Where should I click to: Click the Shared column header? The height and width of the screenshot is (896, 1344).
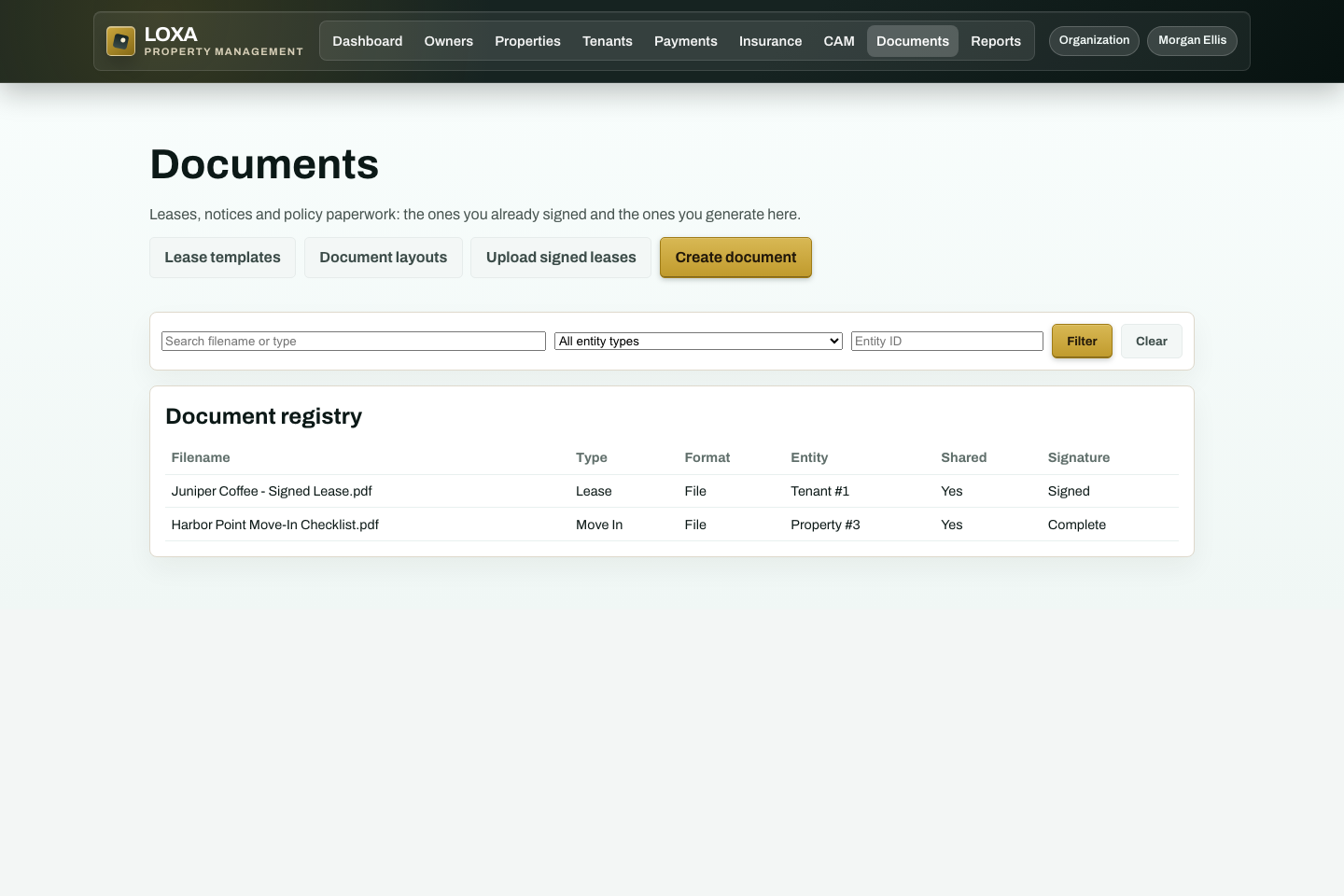coord(964,457)
